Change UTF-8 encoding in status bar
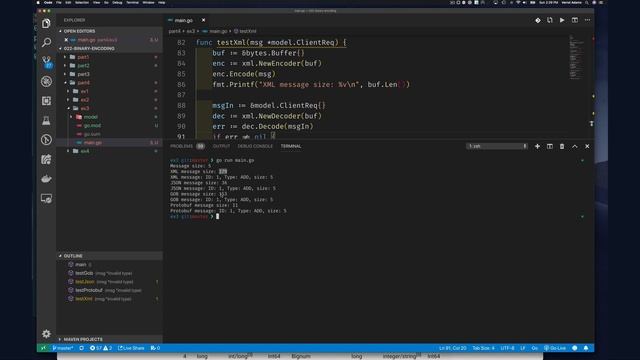The width and height of the screenshot is (640, 360). point(507,348)
